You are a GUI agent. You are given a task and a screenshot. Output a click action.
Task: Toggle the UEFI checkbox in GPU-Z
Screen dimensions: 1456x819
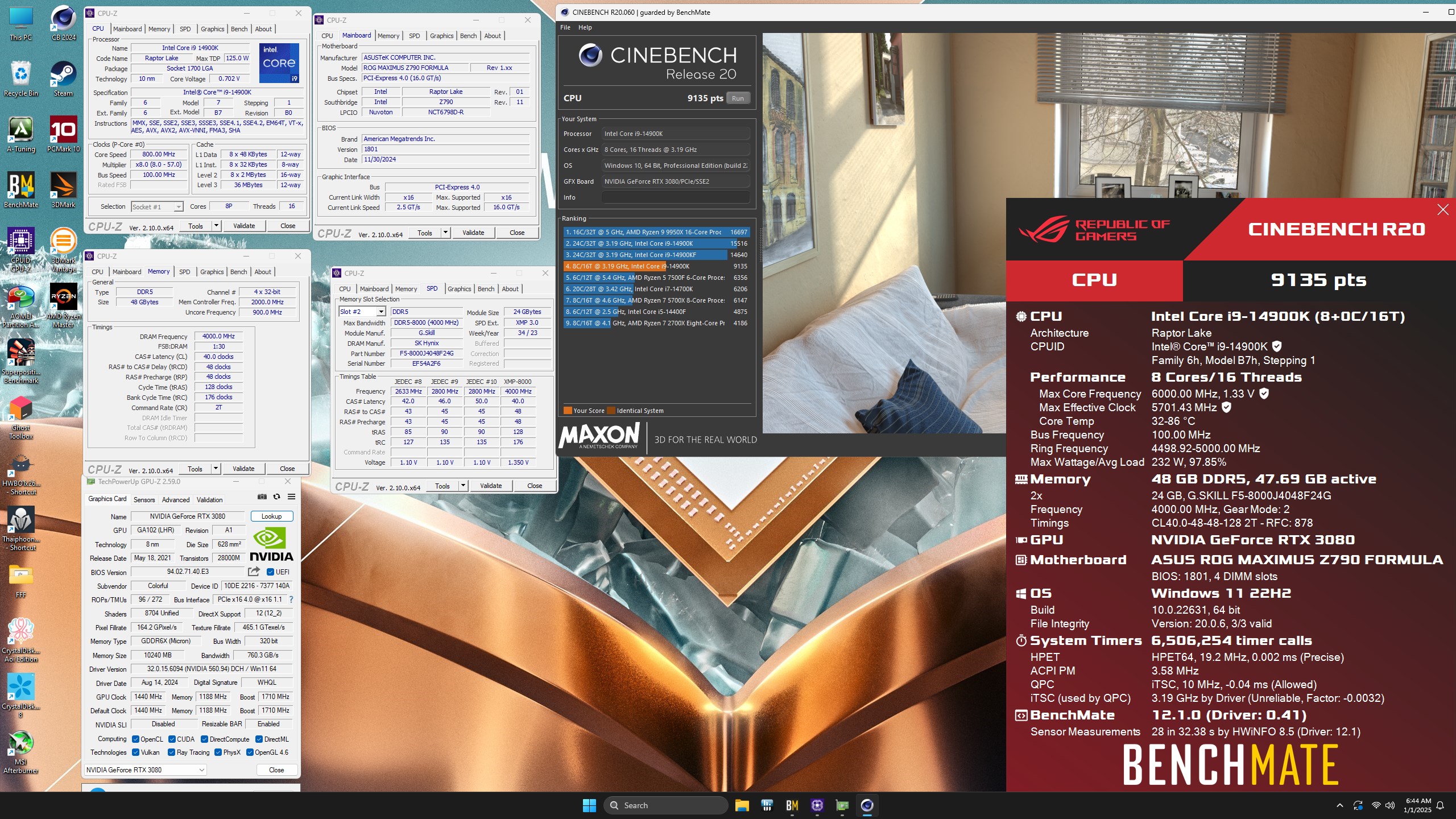click(x=271, y=572)
